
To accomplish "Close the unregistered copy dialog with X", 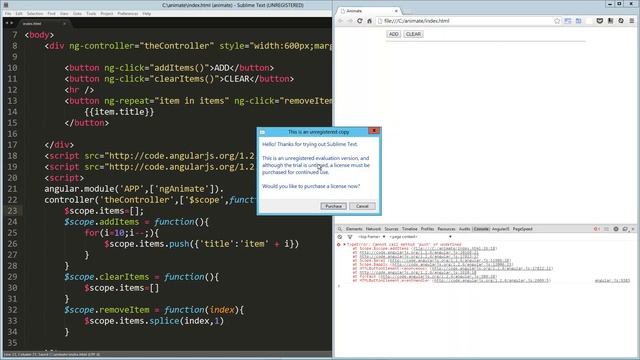I will [373, 131].
